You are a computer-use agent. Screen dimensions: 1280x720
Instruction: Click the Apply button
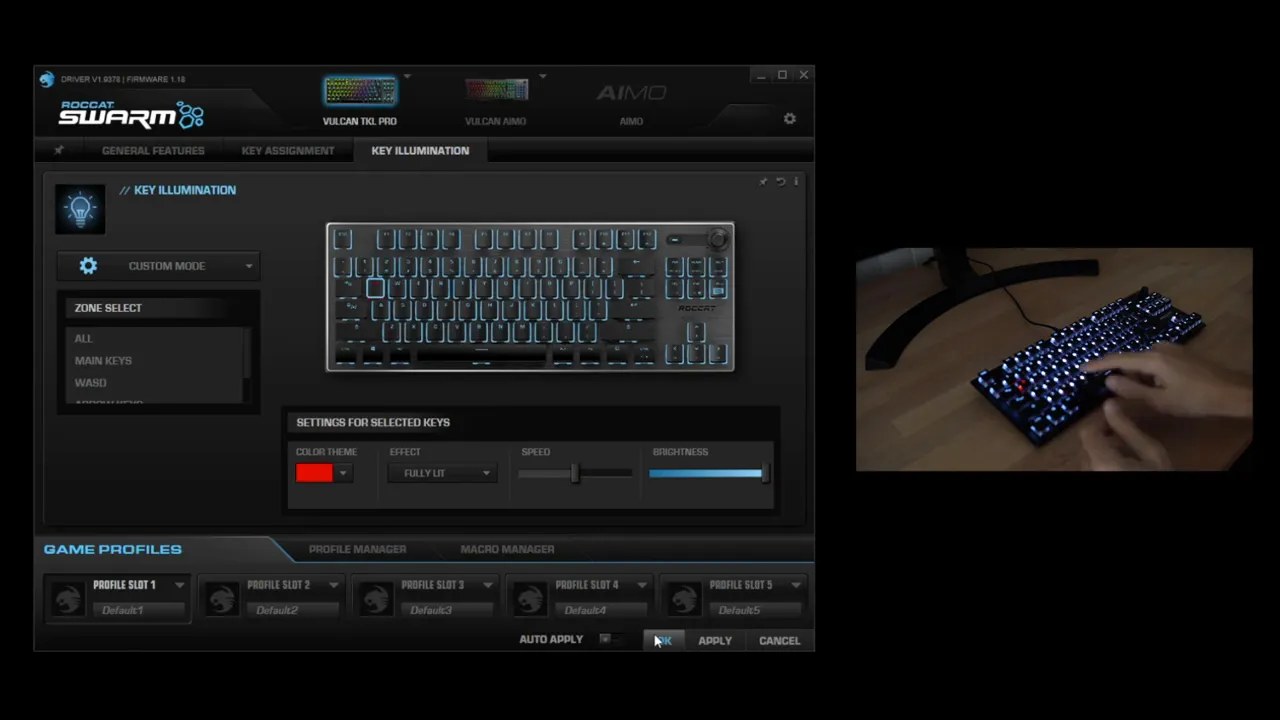pyautogui.click(x=715, y=641)
